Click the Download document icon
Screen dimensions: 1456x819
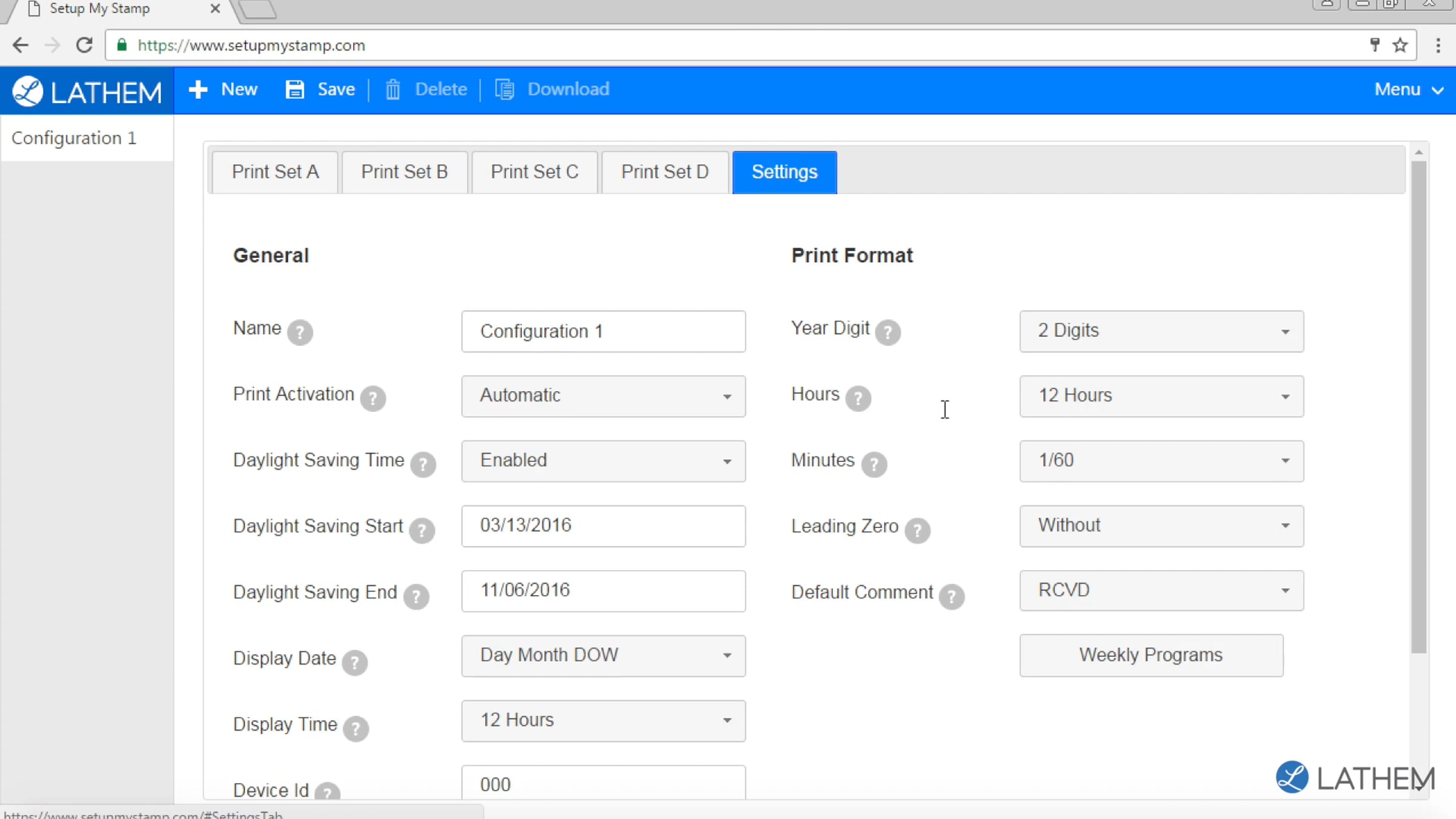(x=504, y=89)
